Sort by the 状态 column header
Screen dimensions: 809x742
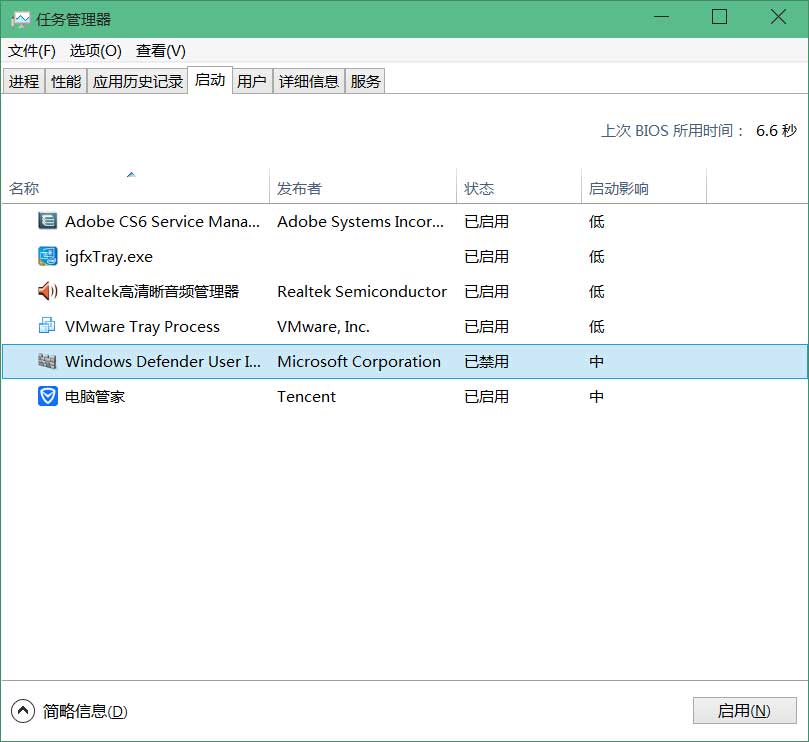(x=519, y=188)
